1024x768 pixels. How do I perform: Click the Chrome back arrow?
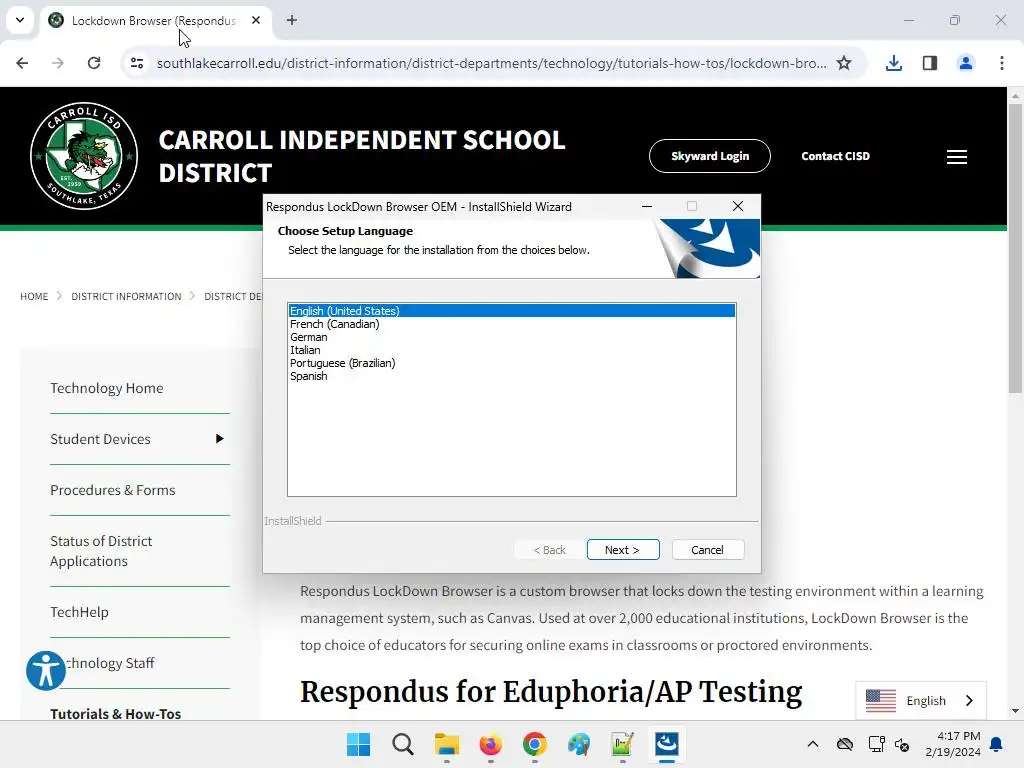click(22, 63)
